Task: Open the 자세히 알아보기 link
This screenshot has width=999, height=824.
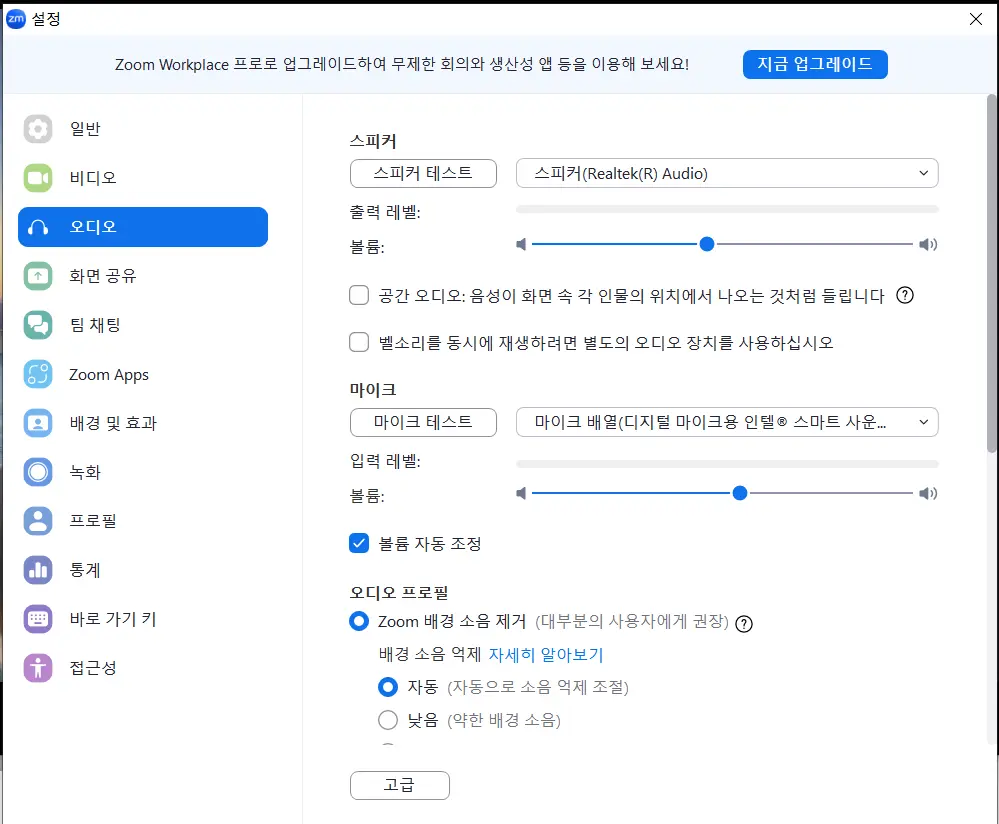Action: pyautogui.click(x=548, y=653)
